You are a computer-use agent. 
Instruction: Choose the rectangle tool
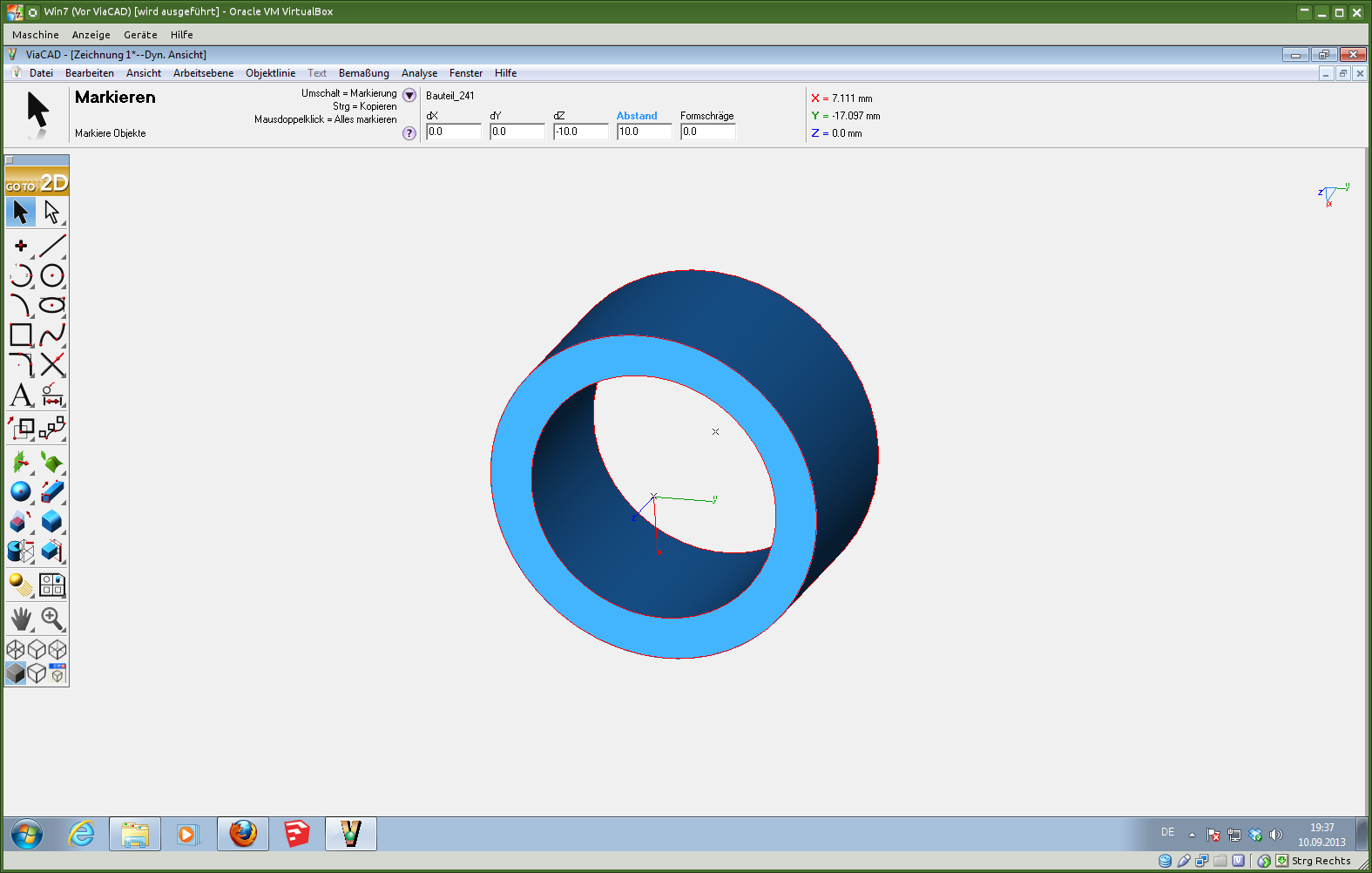pos(21,335)
